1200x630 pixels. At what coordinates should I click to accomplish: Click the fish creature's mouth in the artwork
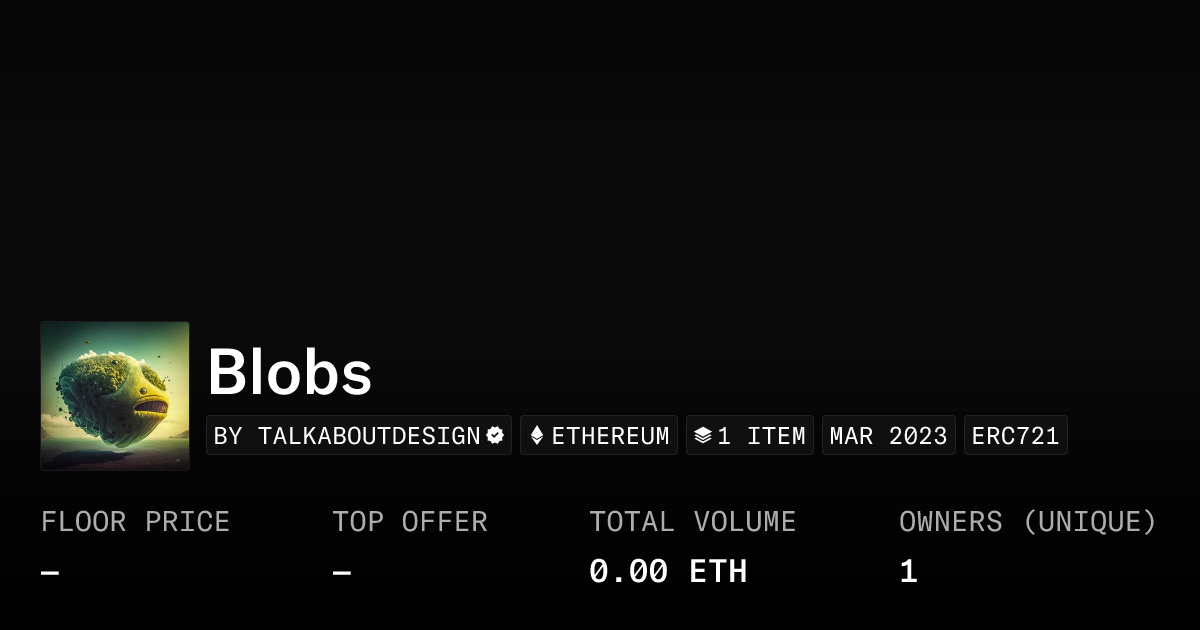[x=152, y=404]
